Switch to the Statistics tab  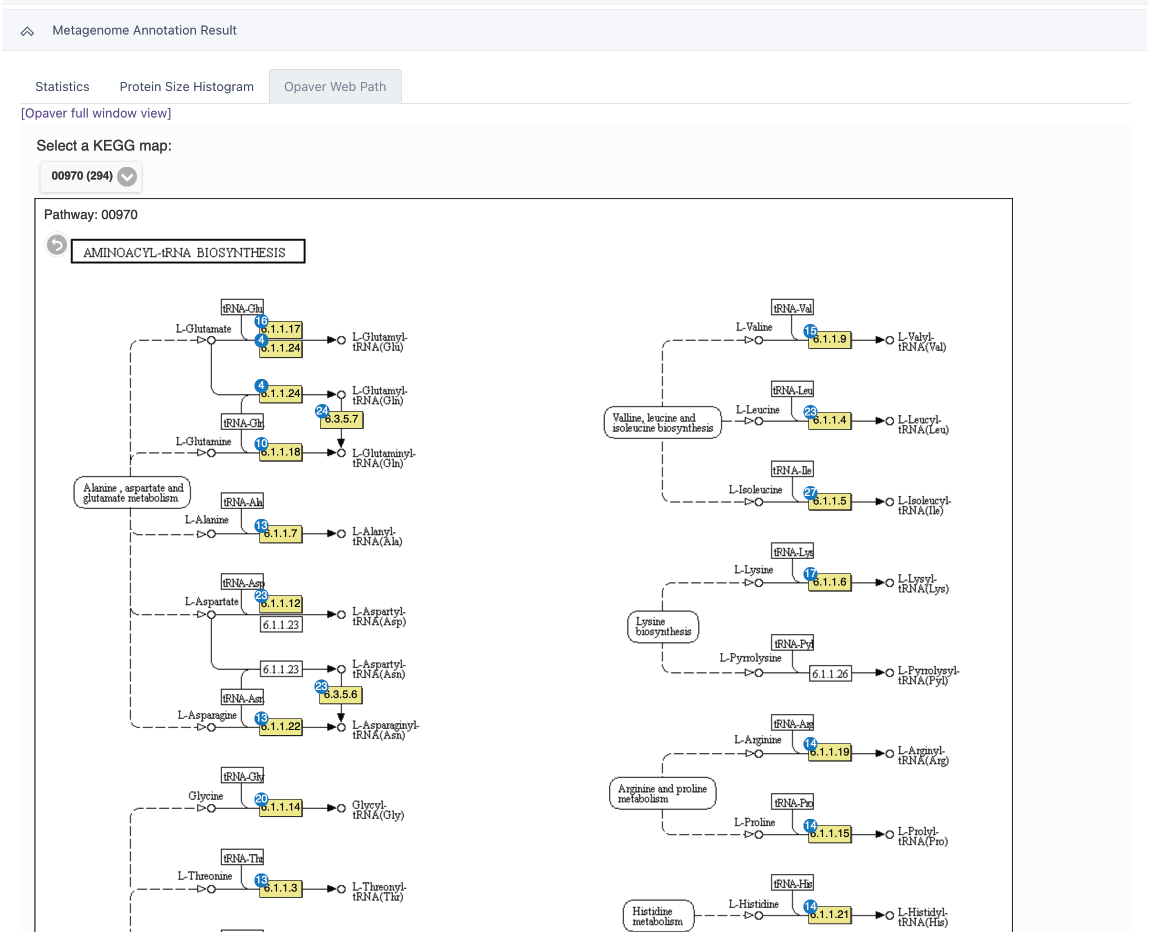pos(62,86)
